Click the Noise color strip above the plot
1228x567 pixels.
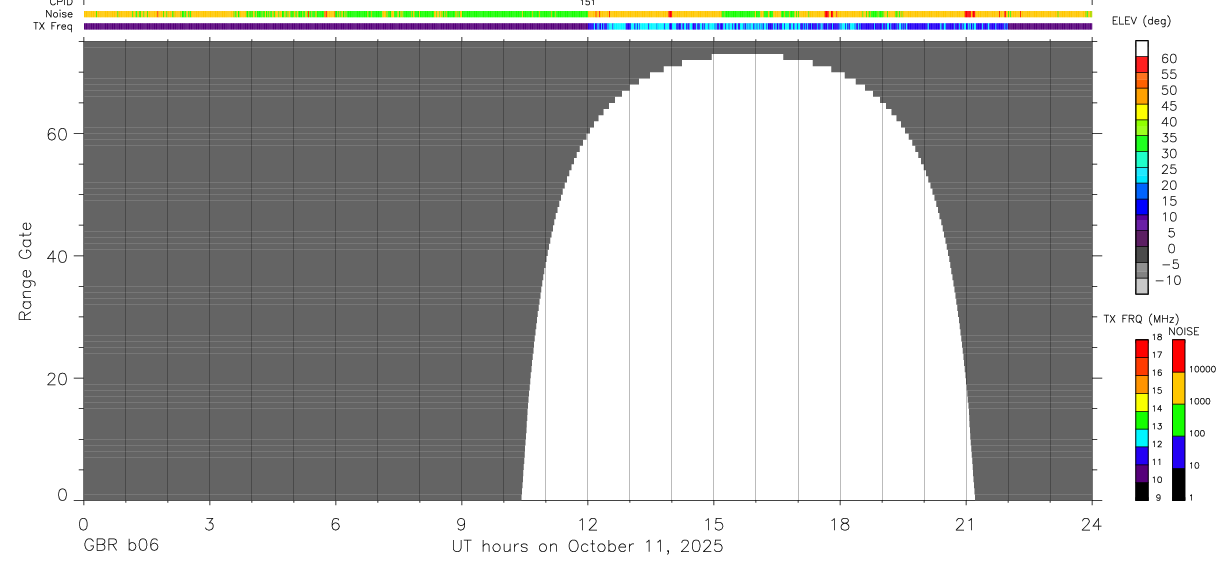point(587,14)
